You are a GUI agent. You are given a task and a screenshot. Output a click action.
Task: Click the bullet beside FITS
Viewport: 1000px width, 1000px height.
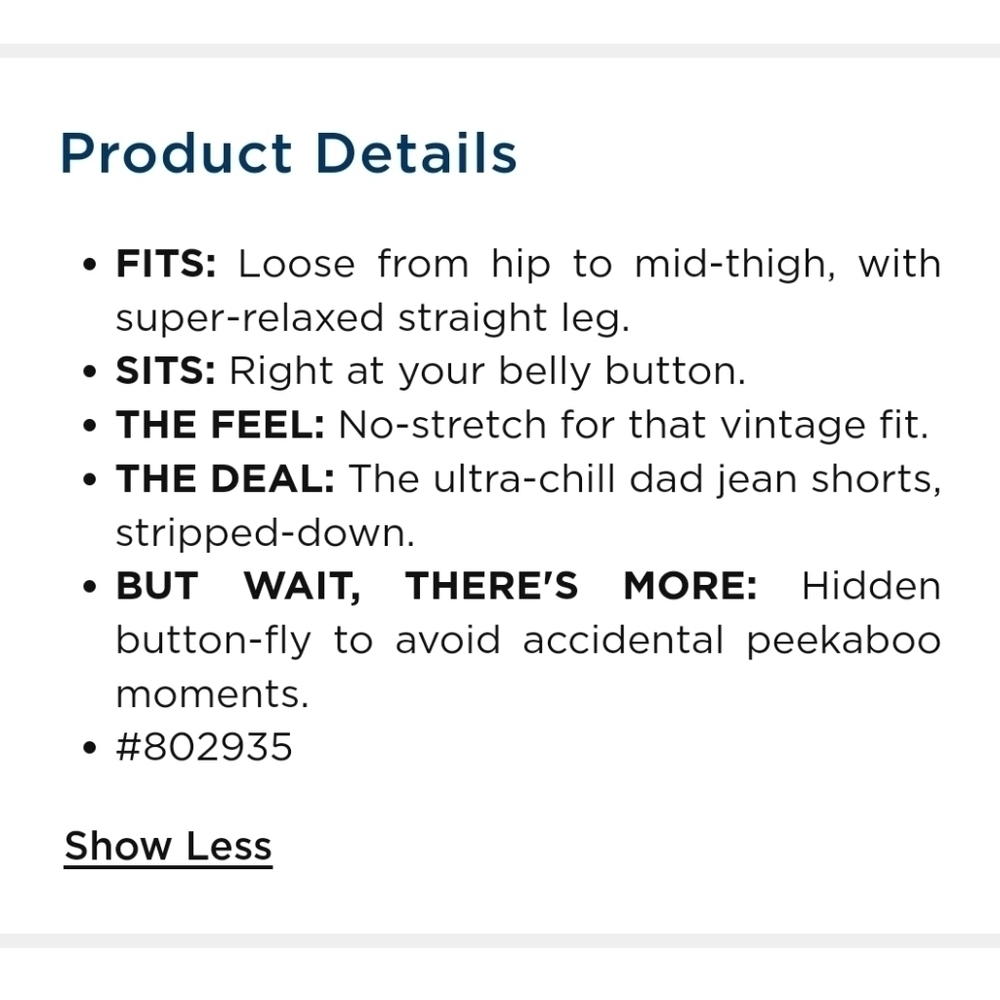pos(89,264)
